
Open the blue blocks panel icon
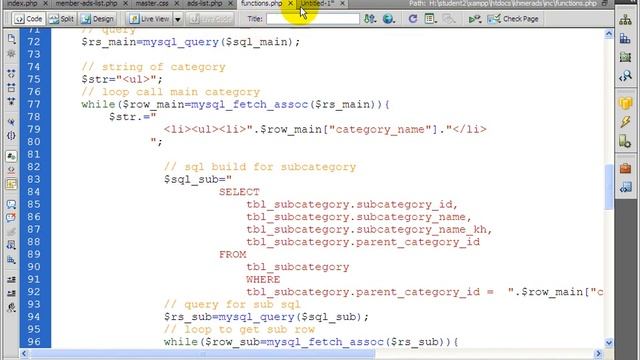pyautogui.click(x=625, y=39)
